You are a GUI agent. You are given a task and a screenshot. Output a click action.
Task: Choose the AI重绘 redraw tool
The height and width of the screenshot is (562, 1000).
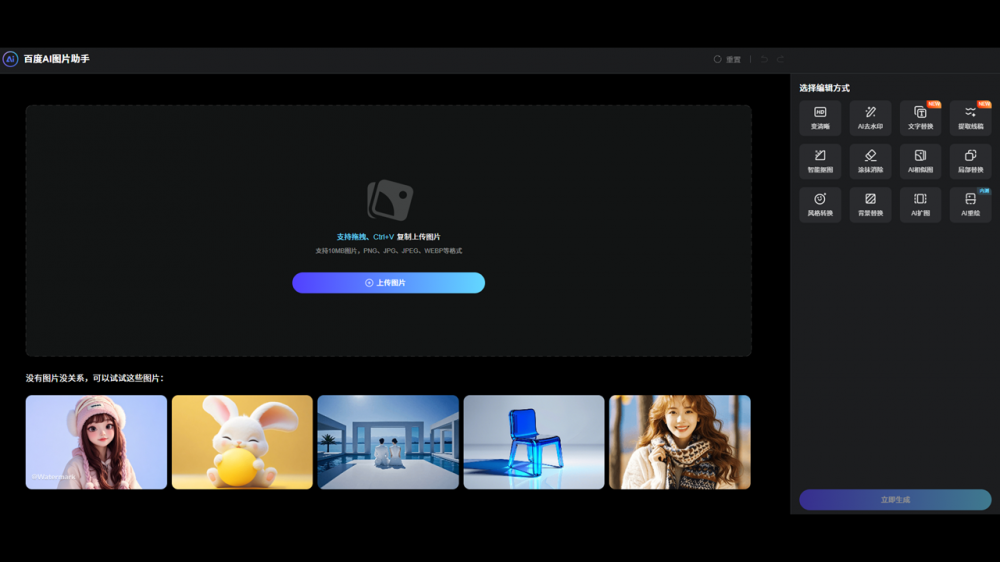970,204
